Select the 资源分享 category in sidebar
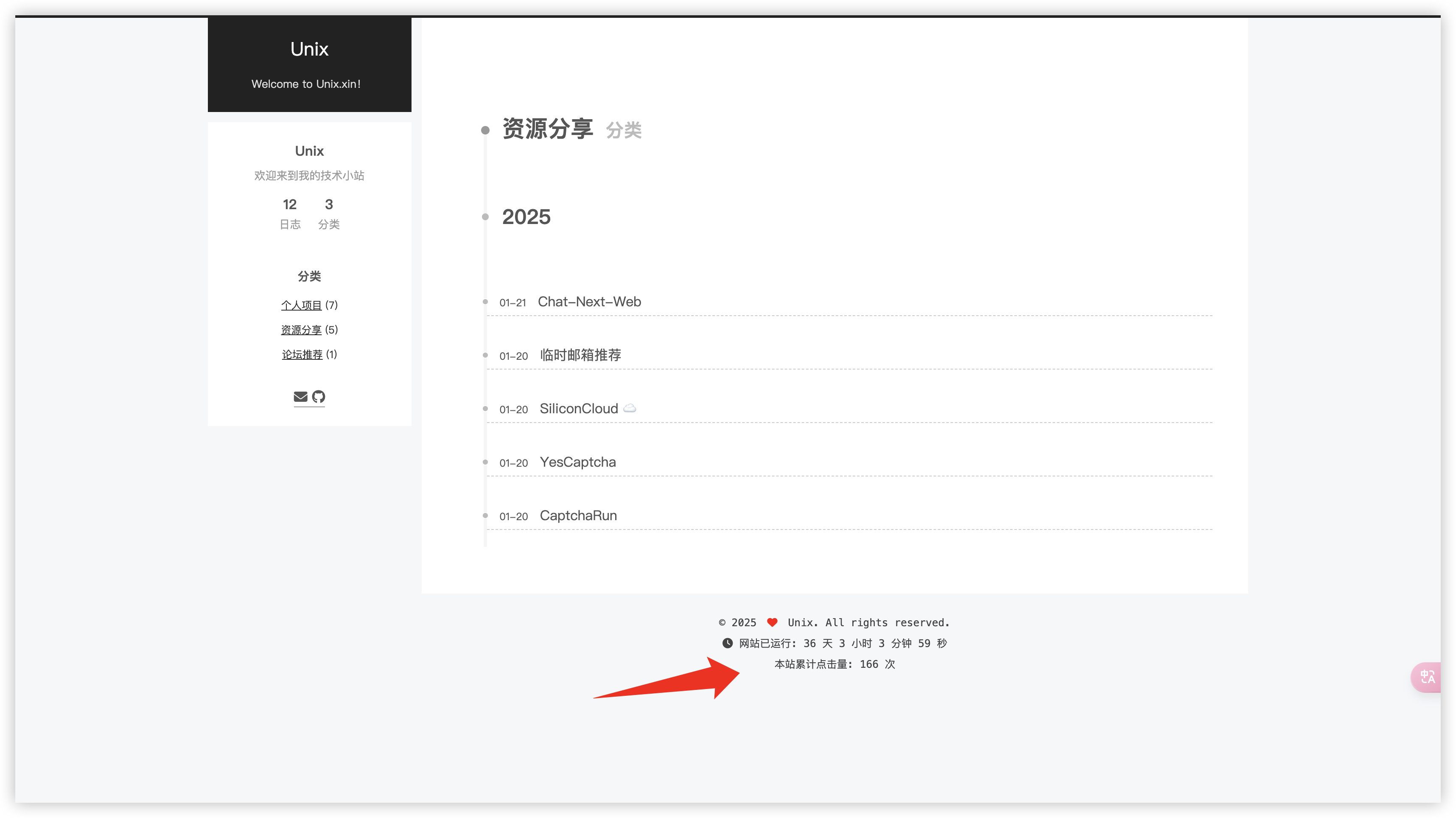Image resolution: width=1456 pixels, height=818 pixels. coord(301,330)
